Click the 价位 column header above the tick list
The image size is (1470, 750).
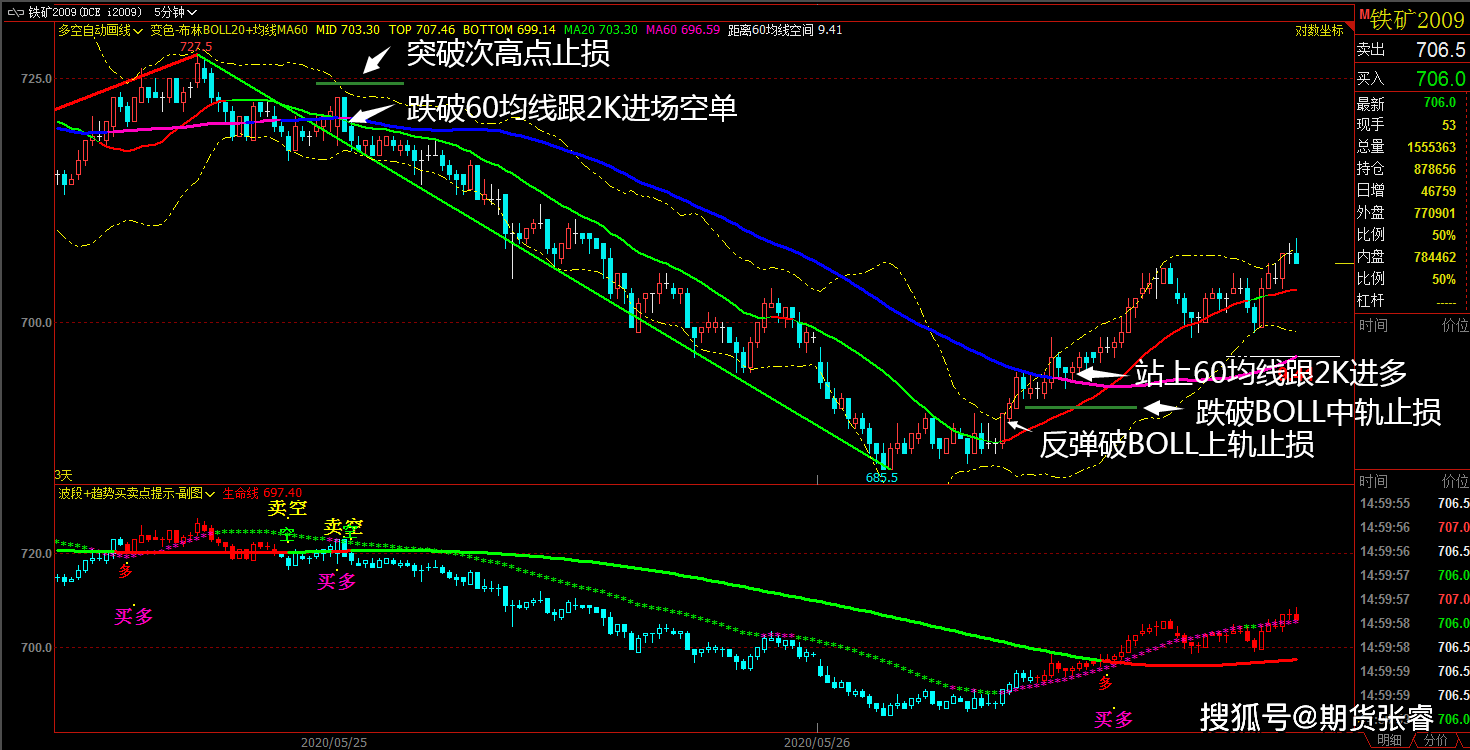pyautogui.click(x=1454, y=481)
